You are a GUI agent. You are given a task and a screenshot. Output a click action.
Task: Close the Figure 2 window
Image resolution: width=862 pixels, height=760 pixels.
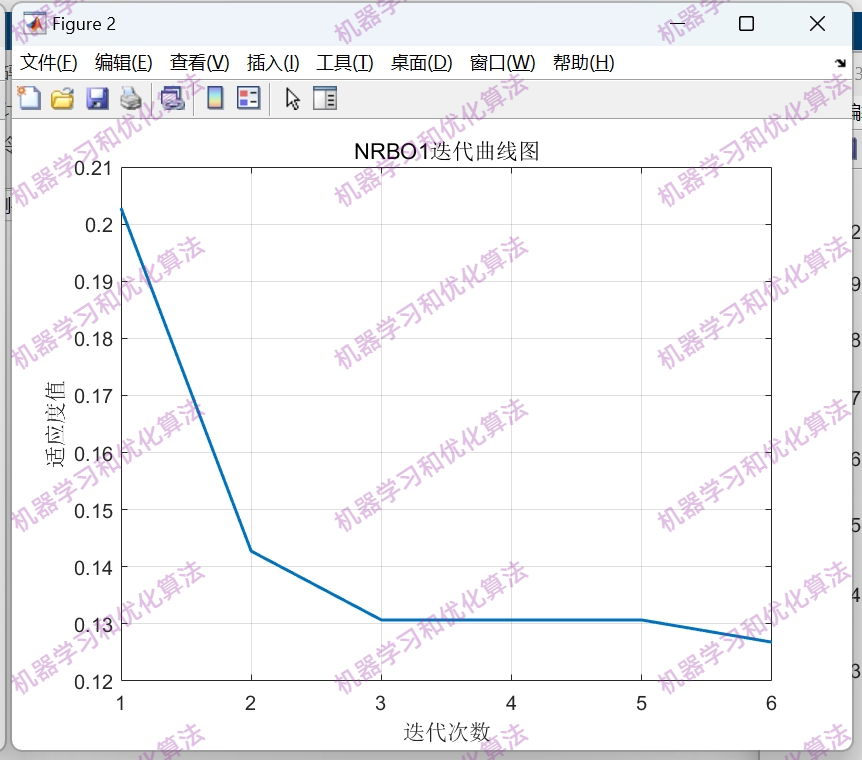pyautogui.click(x=817, y=24)
